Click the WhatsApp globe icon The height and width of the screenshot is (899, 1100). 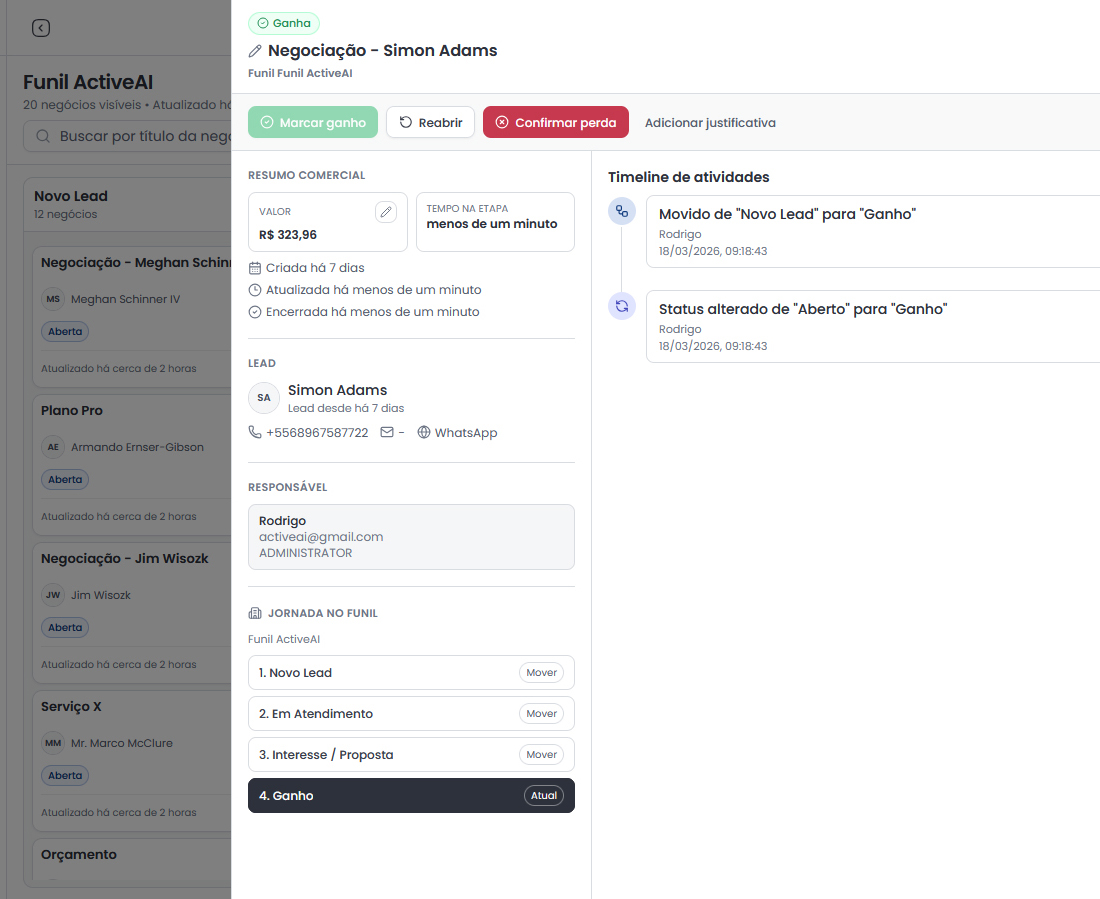point(424,433)
